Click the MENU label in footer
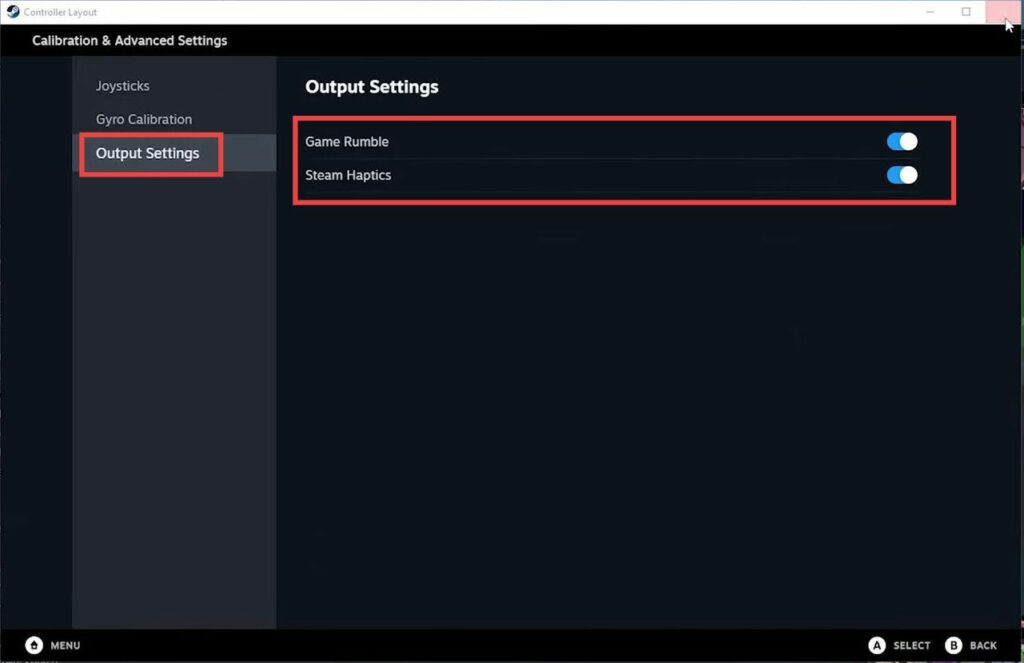The height and width of the screenshot is (663, 1024). pos(65,645)
